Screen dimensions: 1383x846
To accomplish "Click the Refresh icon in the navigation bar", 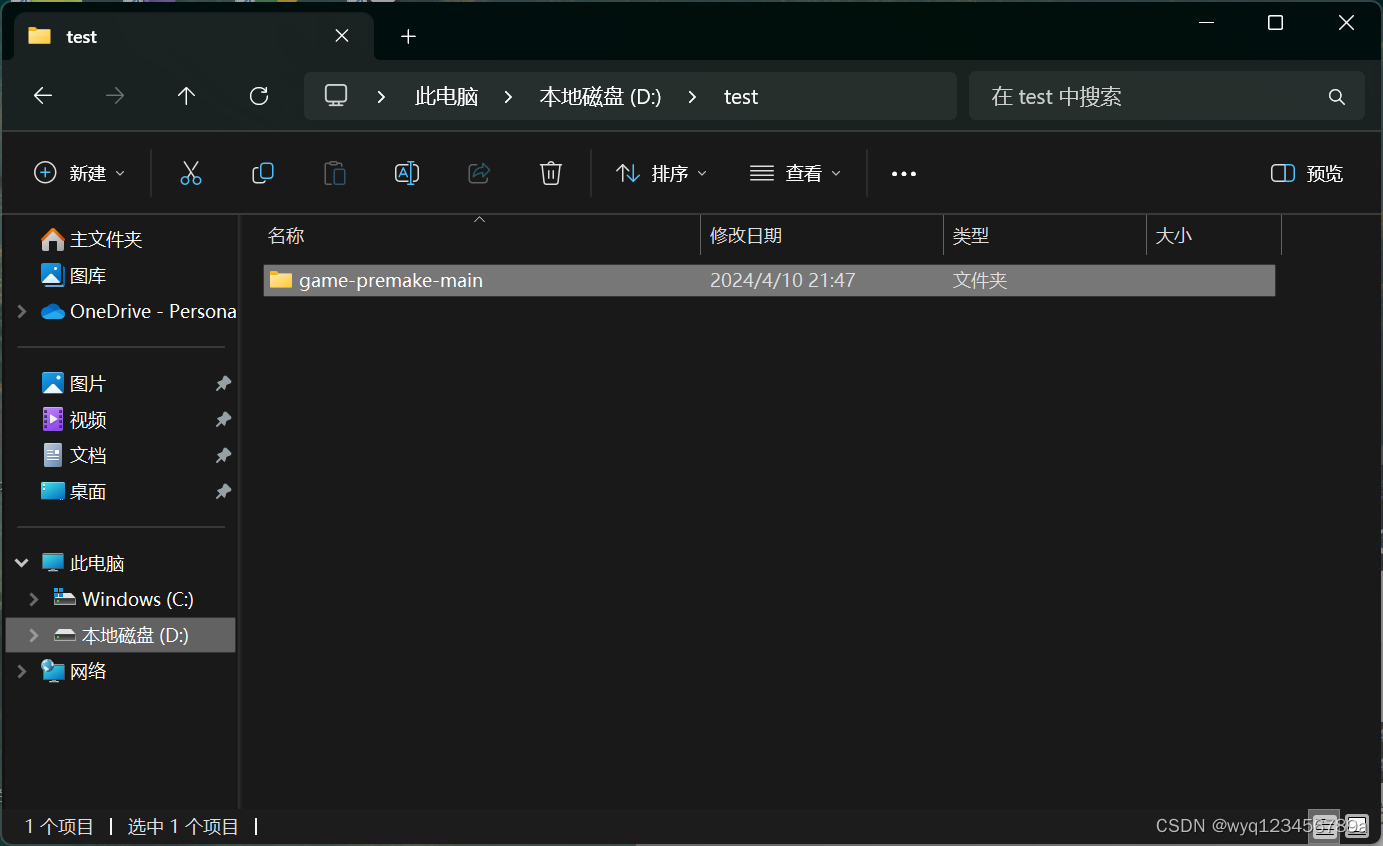I will (258, 95).
